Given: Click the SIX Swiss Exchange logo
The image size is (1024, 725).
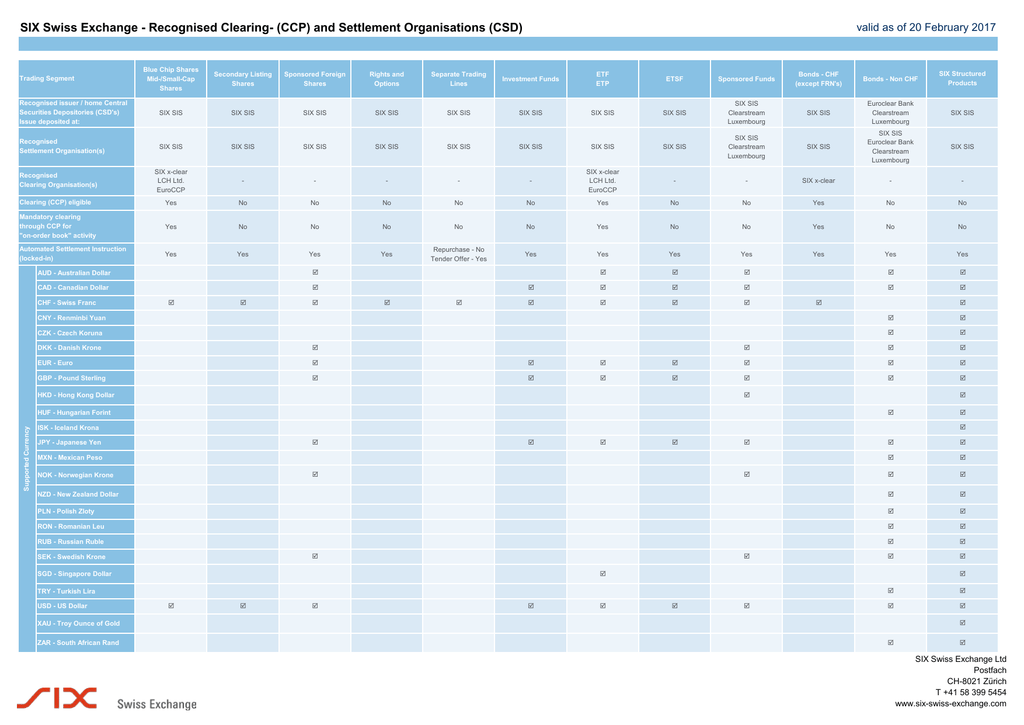Looking at the screenshot, I should 107,699.
